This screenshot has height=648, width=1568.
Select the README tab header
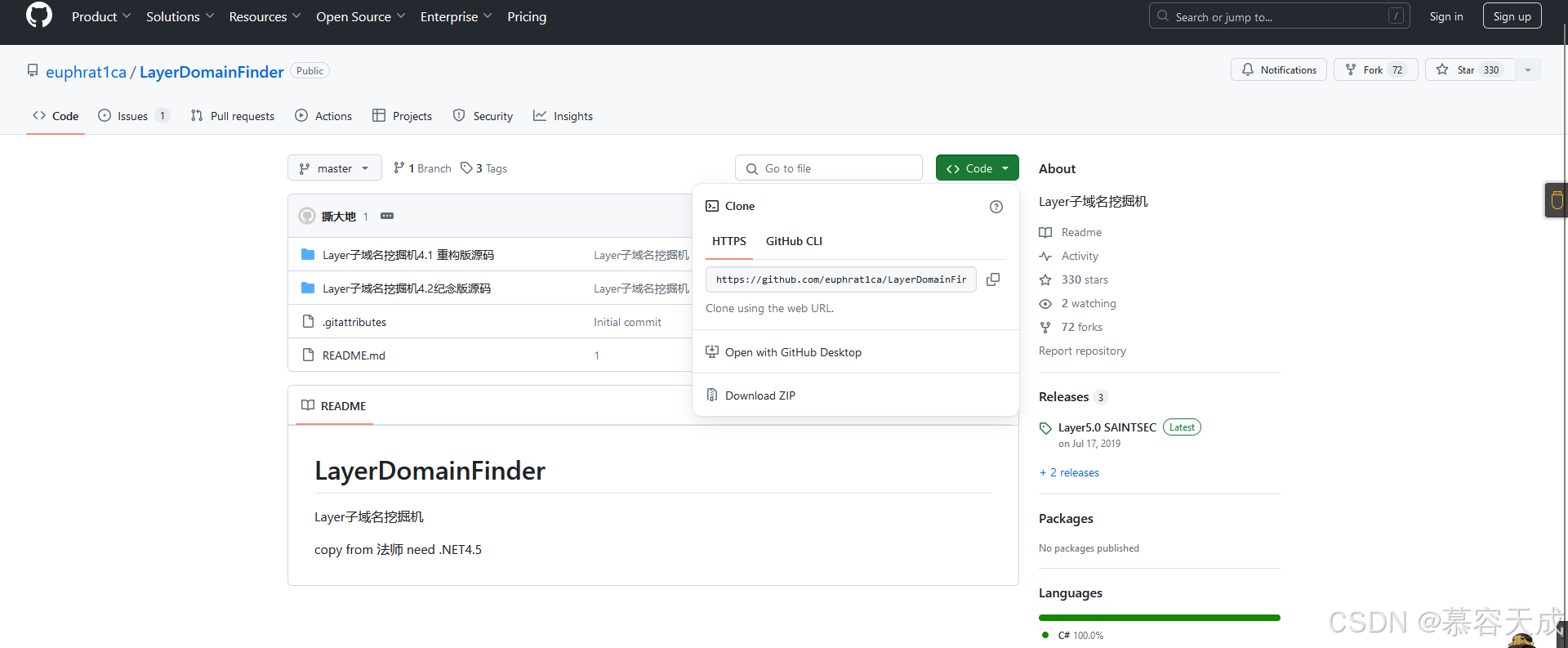(x=334, y=406)
